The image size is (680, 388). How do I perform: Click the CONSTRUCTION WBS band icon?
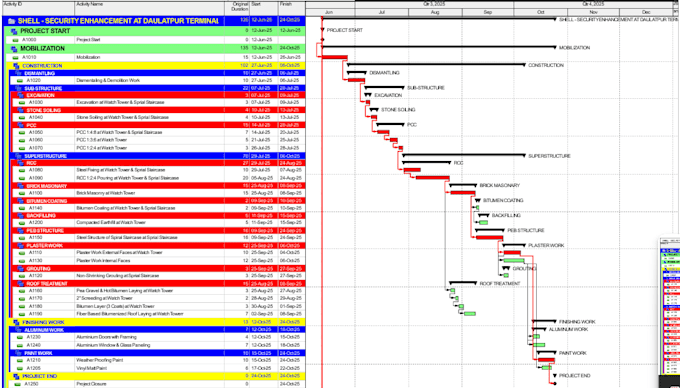[x=16, y=66]
